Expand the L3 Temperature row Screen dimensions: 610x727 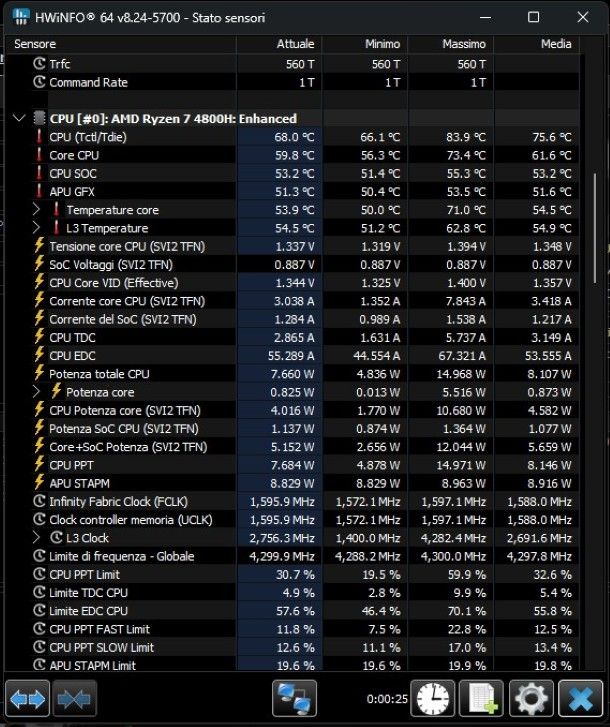click(36, 228)
